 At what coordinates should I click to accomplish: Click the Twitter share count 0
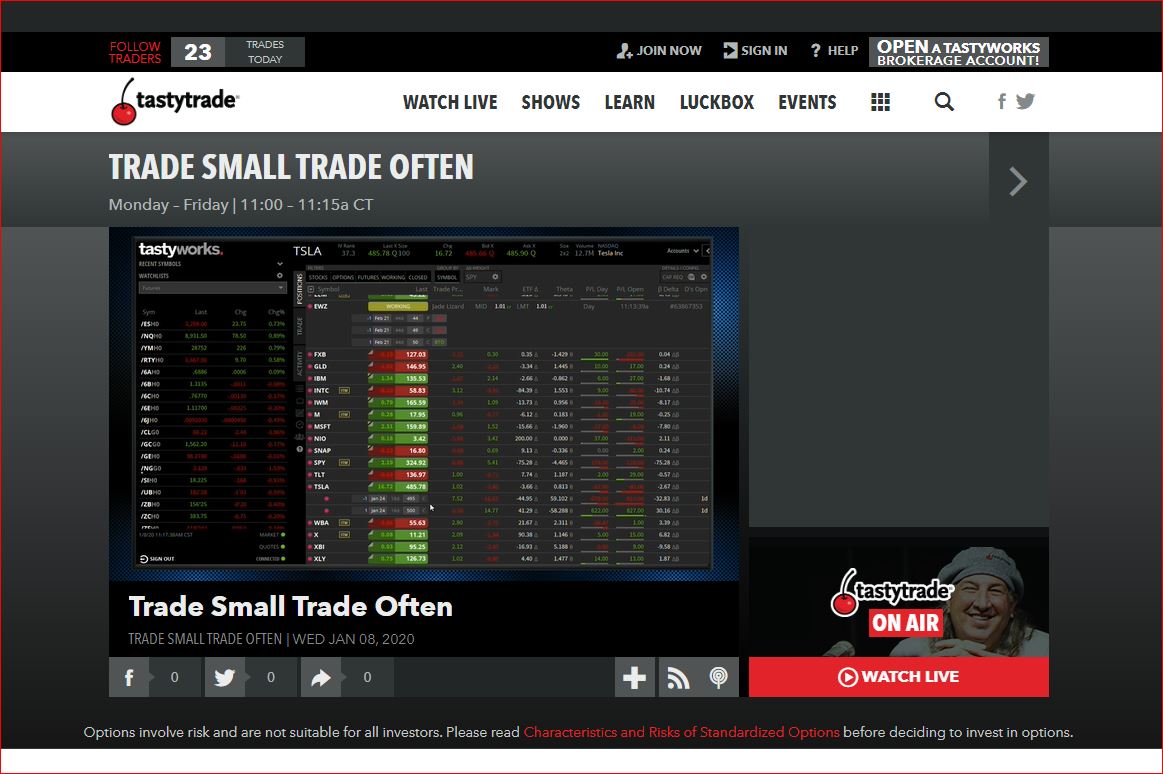point(271,677)
